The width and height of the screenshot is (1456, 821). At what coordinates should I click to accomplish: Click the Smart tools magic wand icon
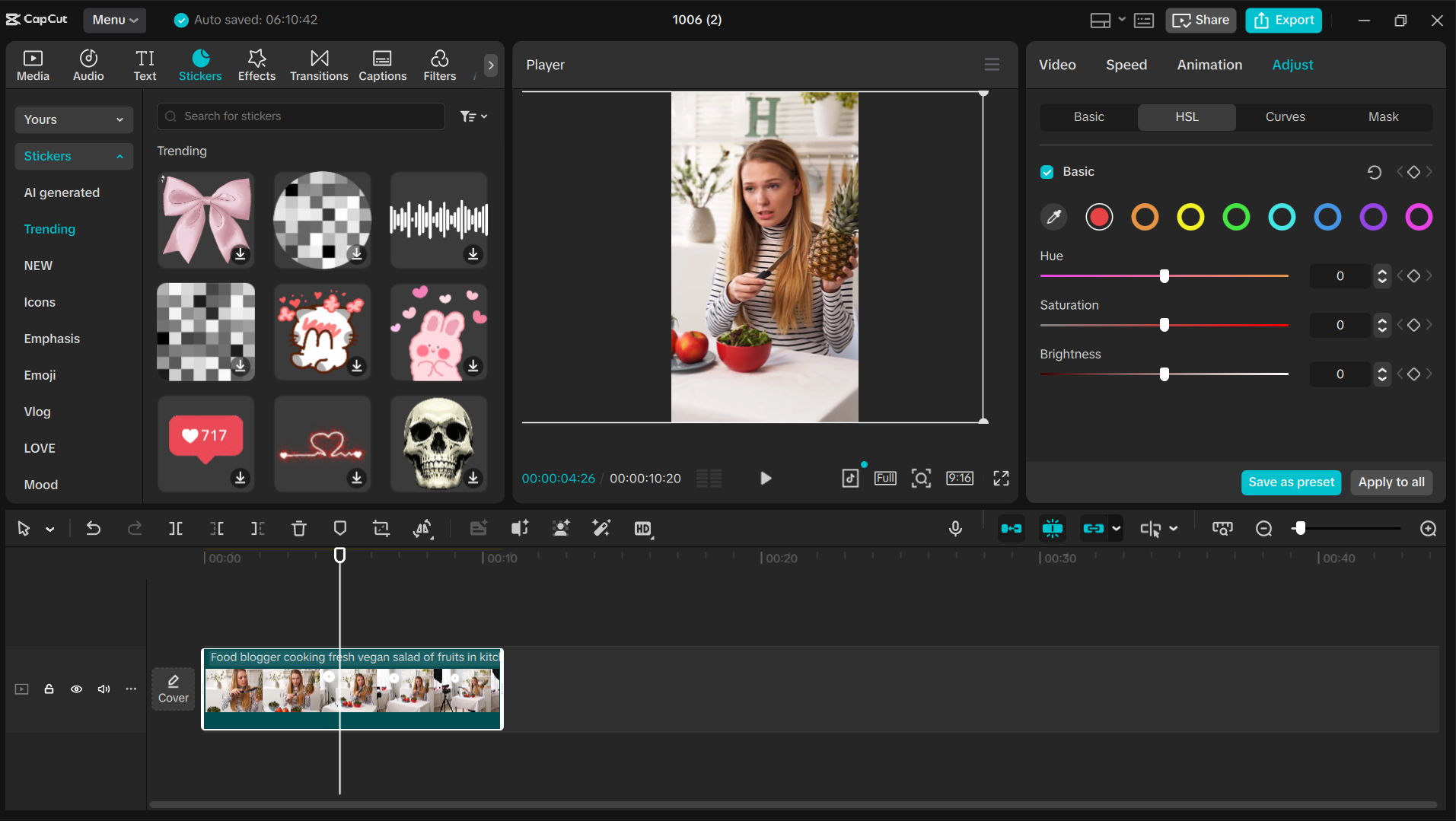click(x=601, y=528)
